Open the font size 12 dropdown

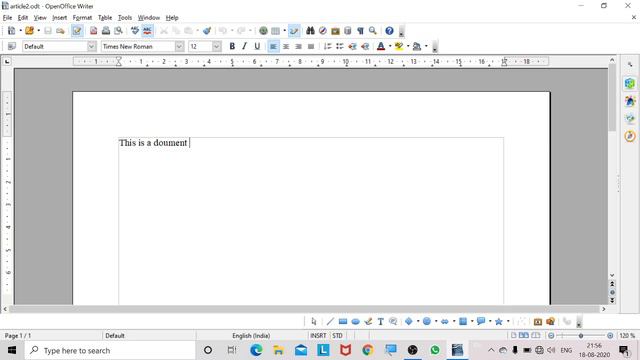pos(217,47)
